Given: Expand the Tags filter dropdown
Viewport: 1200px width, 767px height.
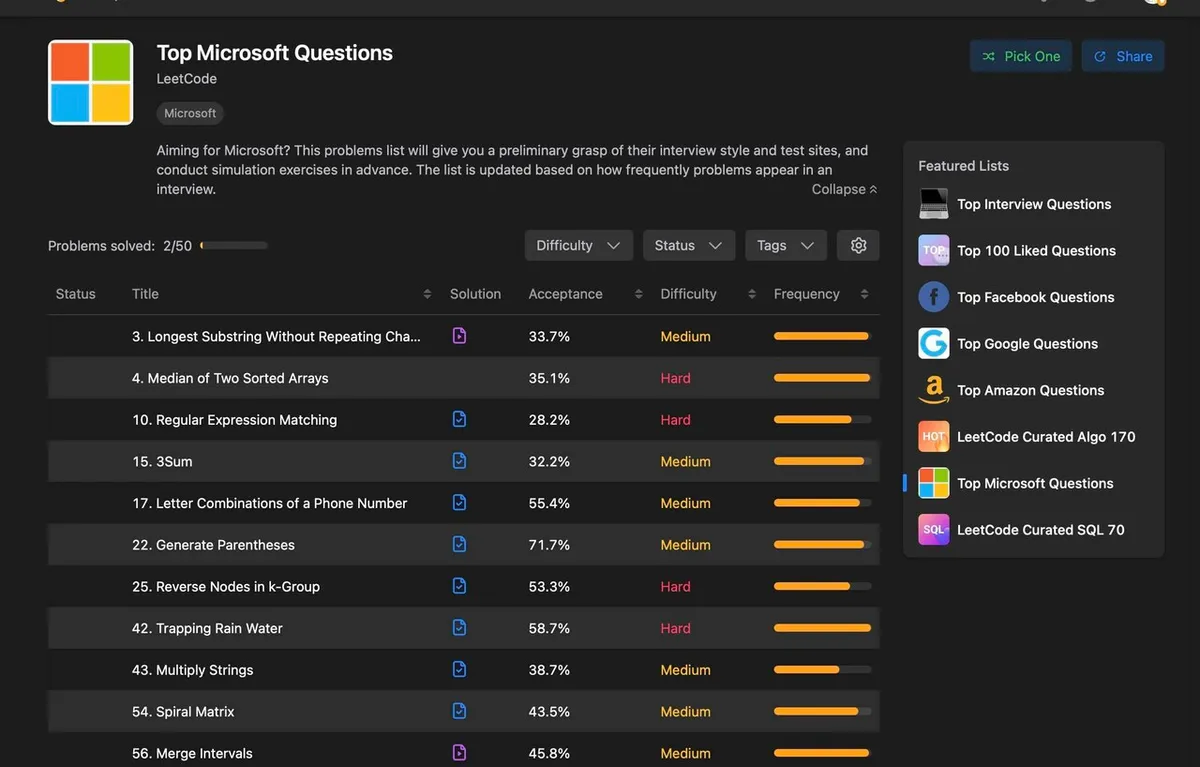Looking at the screenshot, I should coord(785,245).
